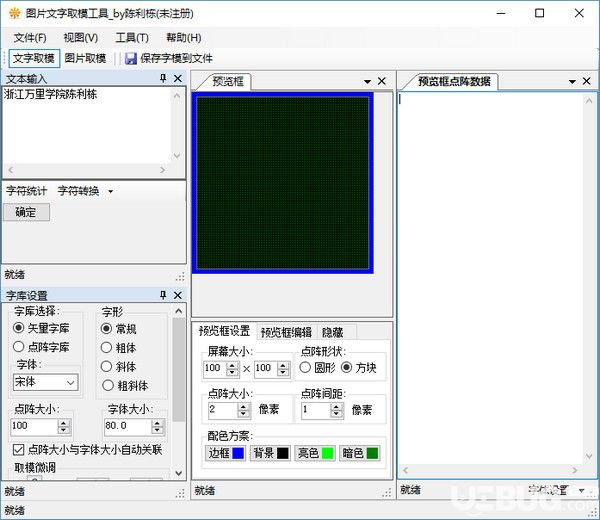Click the 字体大小 80.0 input field
This screenshot has height=520, width=600.
128,426
